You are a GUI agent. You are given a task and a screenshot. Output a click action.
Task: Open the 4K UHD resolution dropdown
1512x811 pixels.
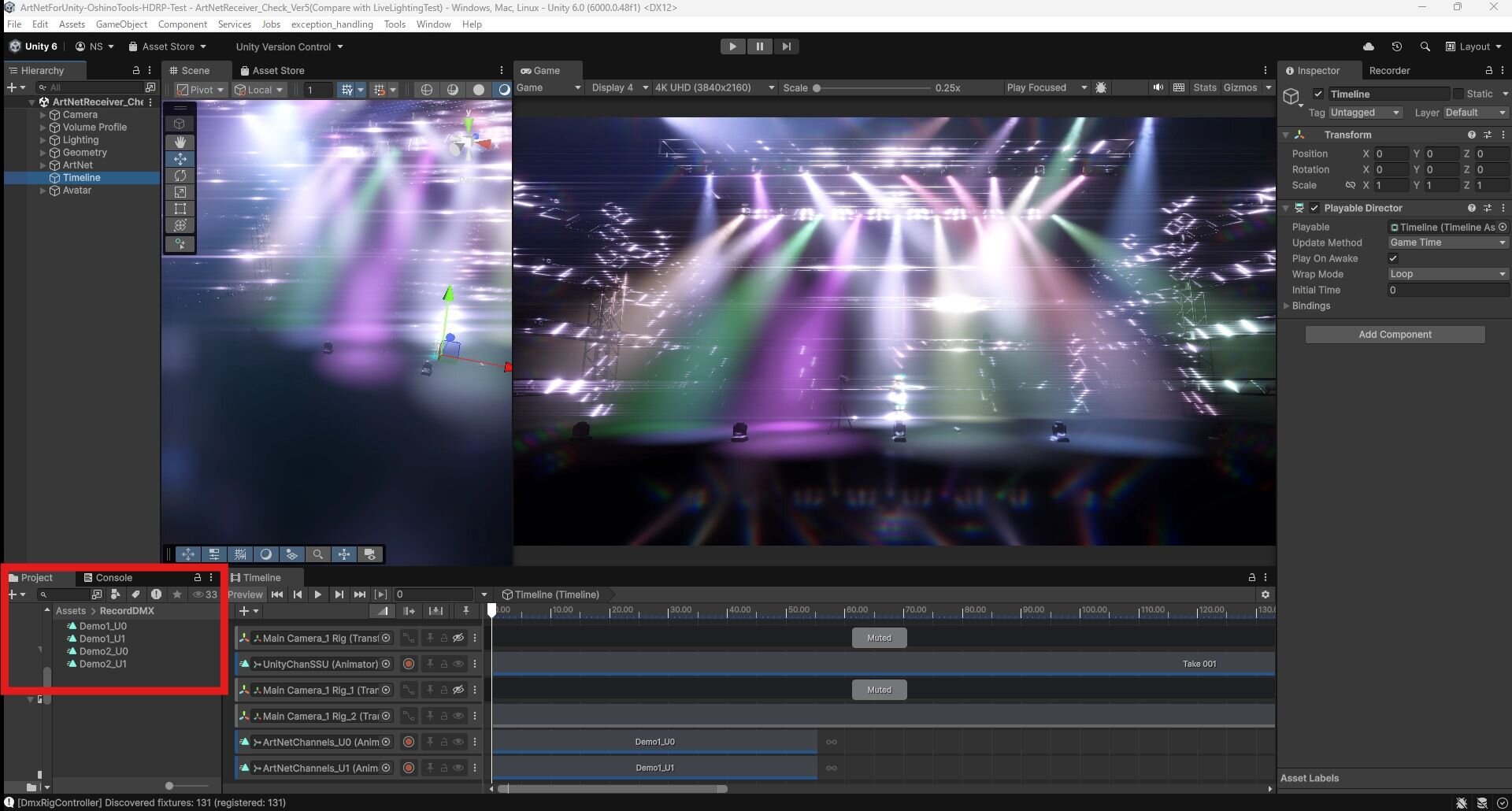click(x=714, y=87)
